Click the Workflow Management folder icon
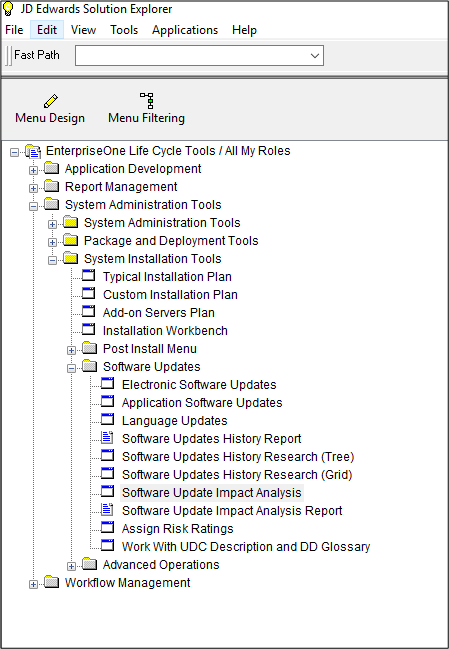Image resolution: width=449 pixels, height=649 pixels. 52,582
